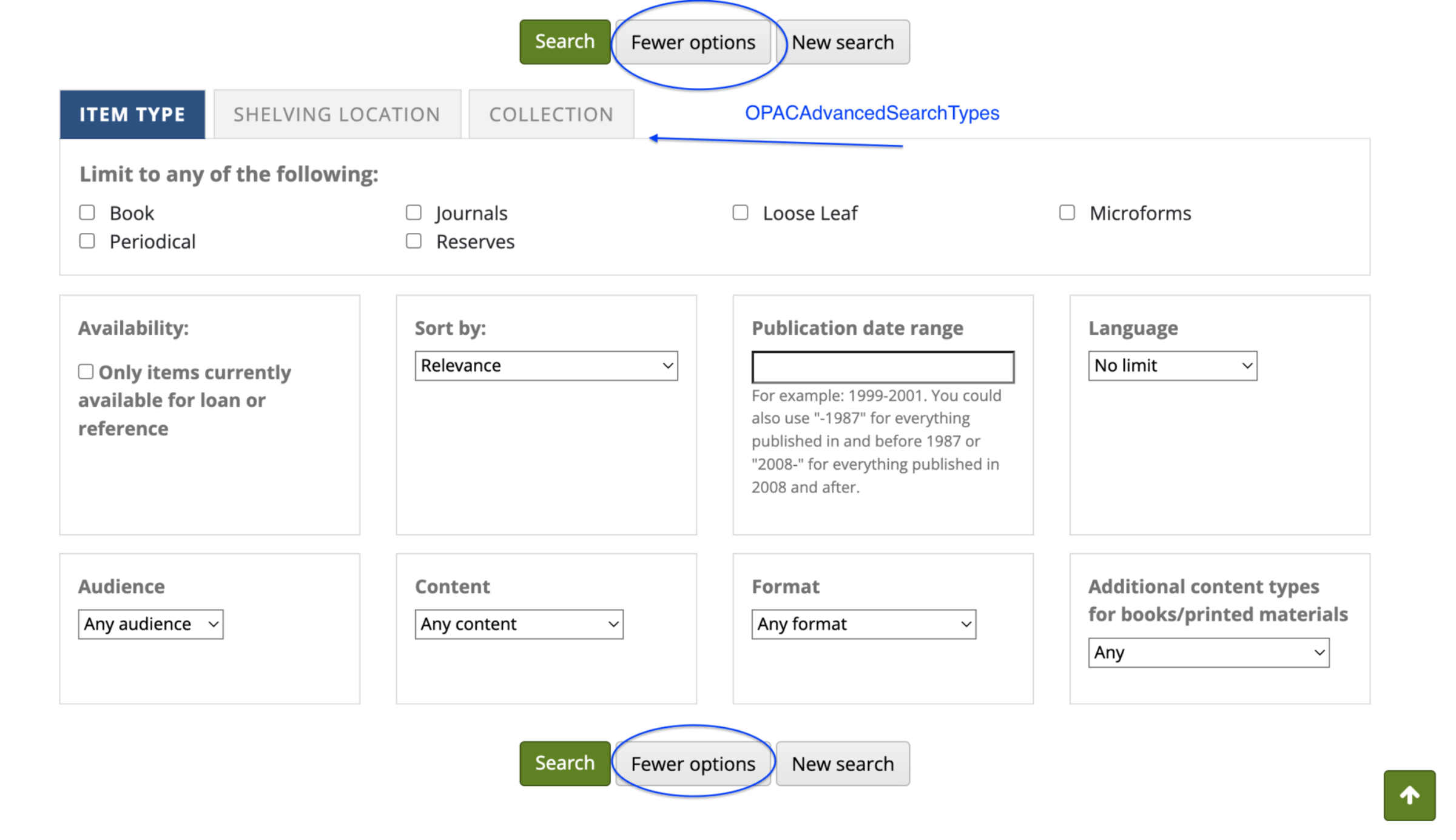Screen dimensions: 1456x840
Task: Open Additional content types Any dropdown
Action: 1208,653
